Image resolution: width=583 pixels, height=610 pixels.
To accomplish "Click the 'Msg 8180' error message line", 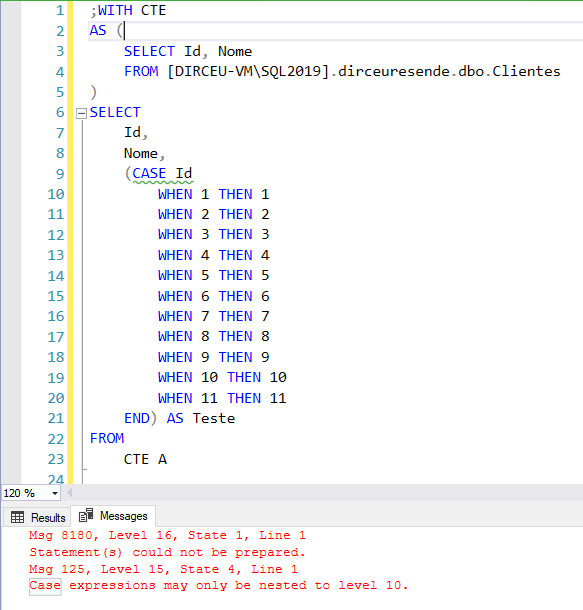I will tap(168, 535).
